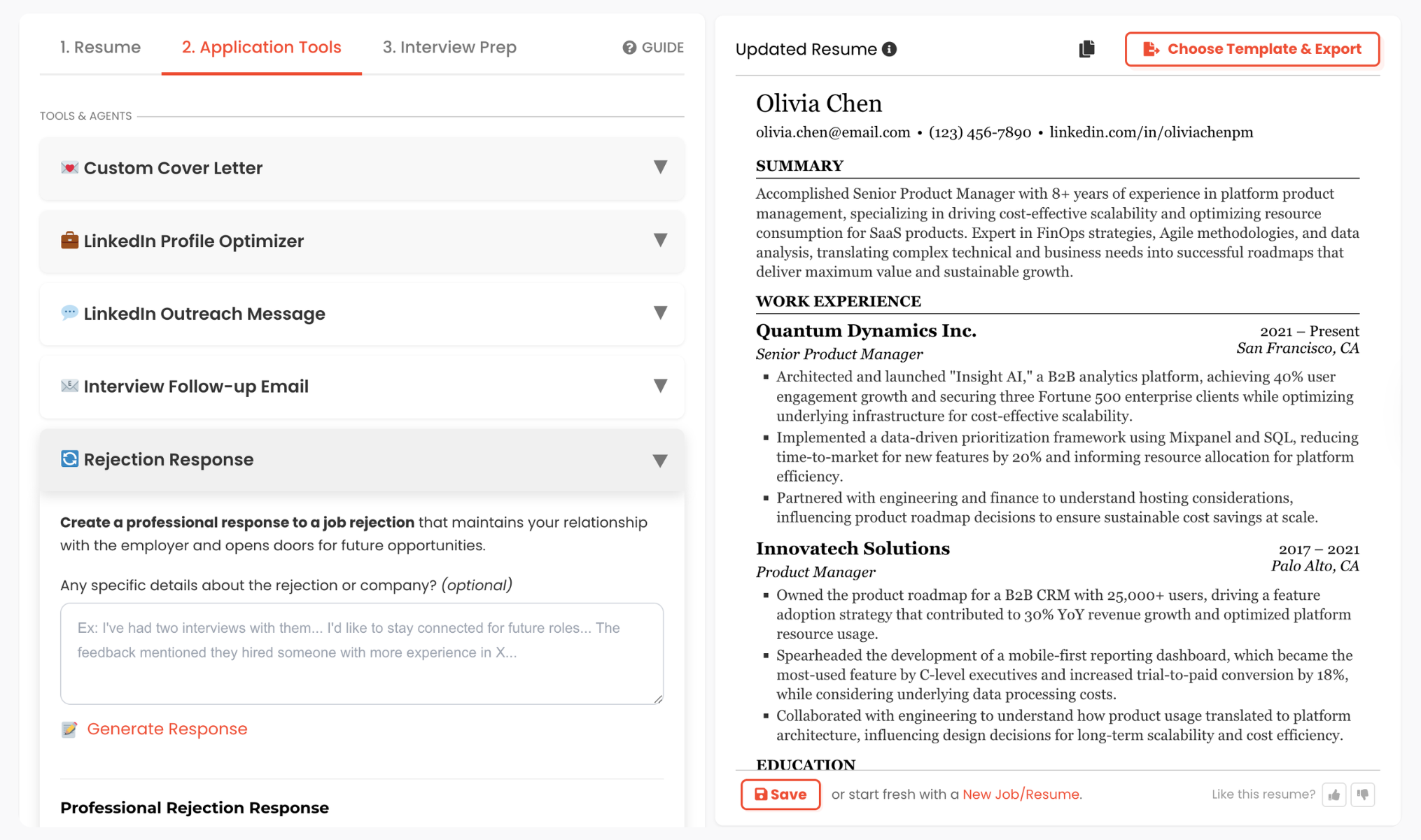This screenshot has height=840, width=1421.
Task: Open the Custom Cover Letter envelope icon
Action: tap(69, 168)
